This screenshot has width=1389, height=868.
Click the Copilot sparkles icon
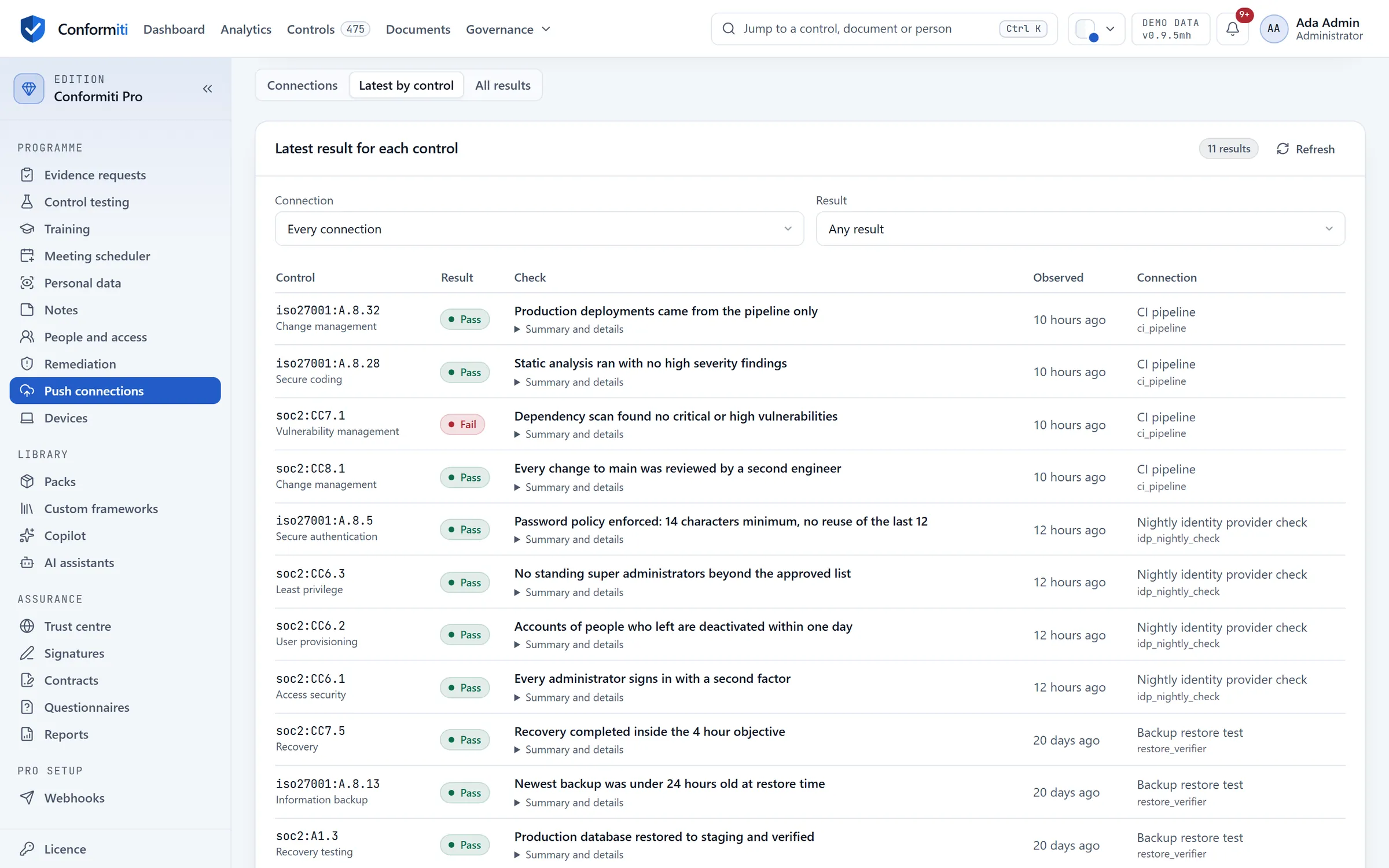pos(27,536)
